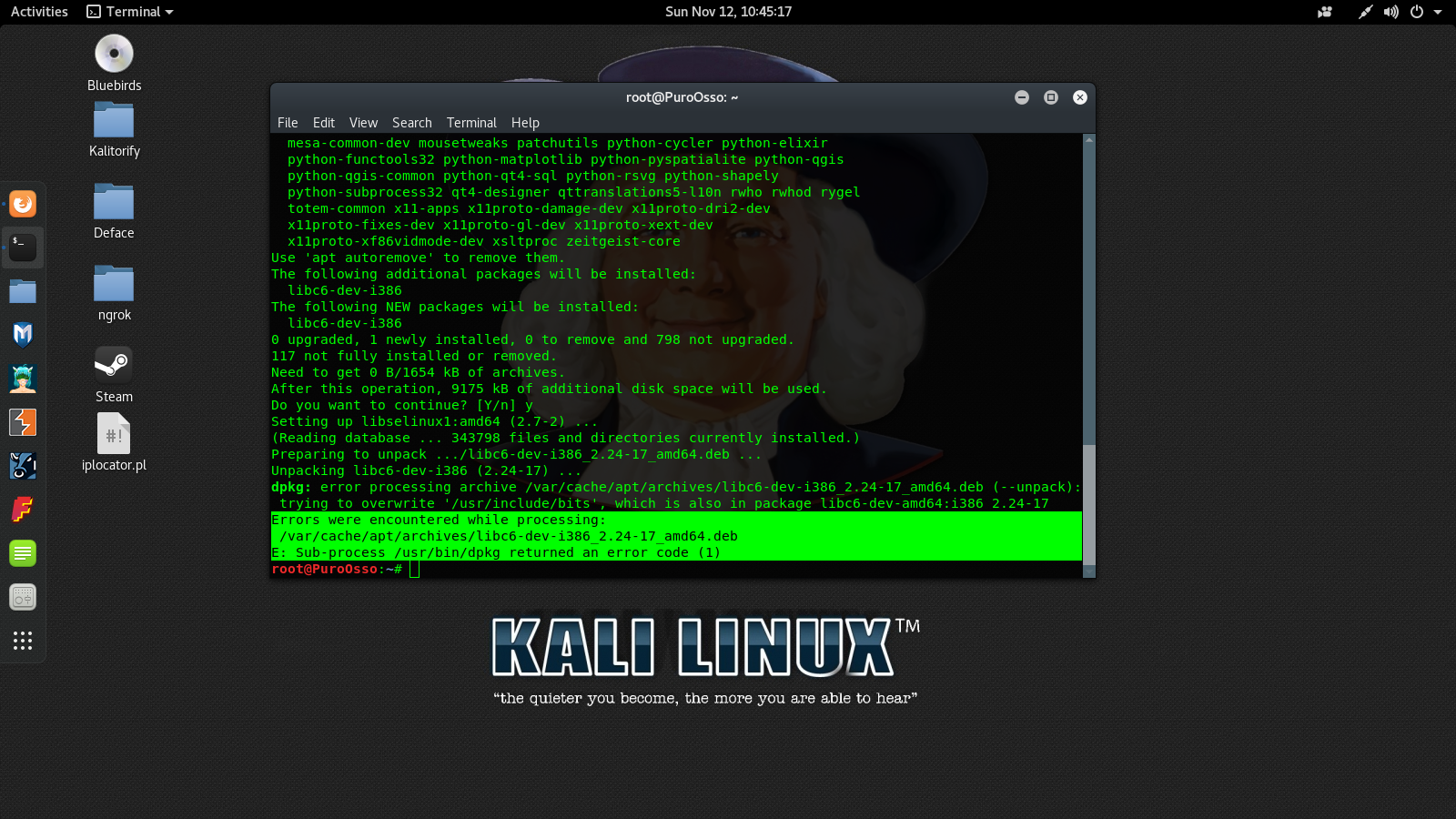Show all applications grid

point(23,641)
